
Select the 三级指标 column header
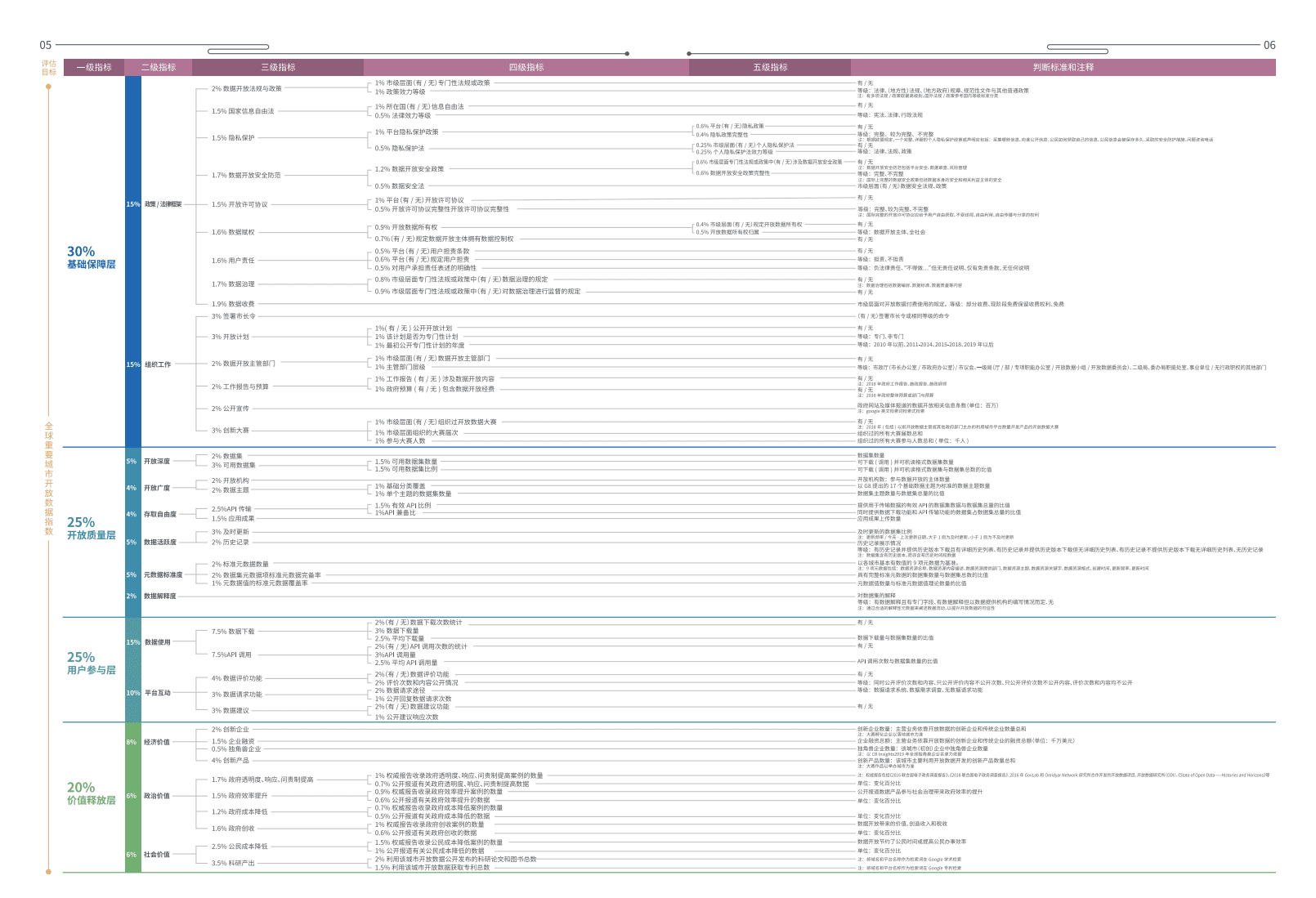[x=278, y=67]
